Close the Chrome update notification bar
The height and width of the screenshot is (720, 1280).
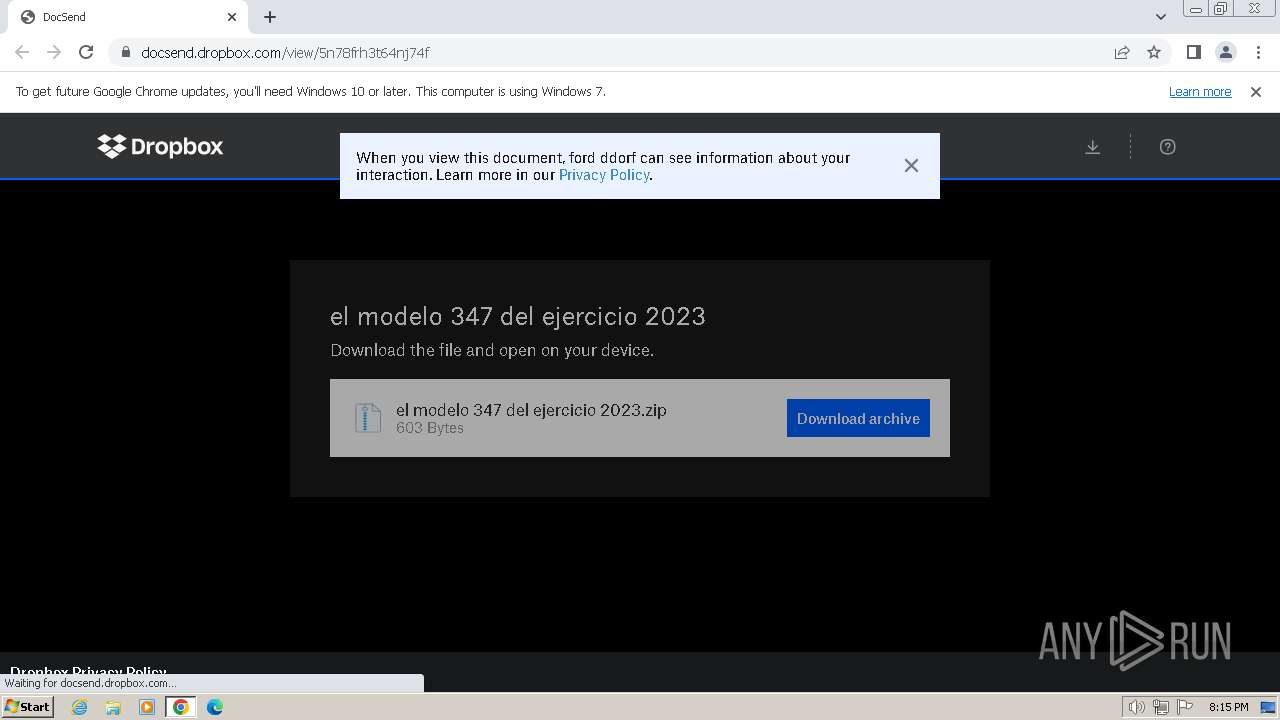[x=1256, y=92]
